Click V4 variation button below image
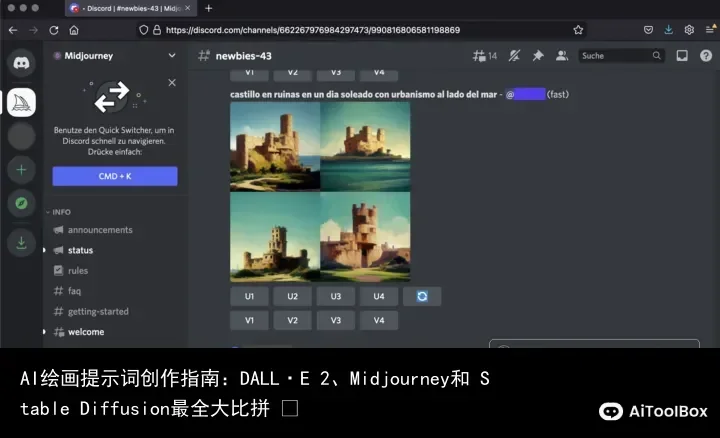720x438 pixels. pos(379,320)
